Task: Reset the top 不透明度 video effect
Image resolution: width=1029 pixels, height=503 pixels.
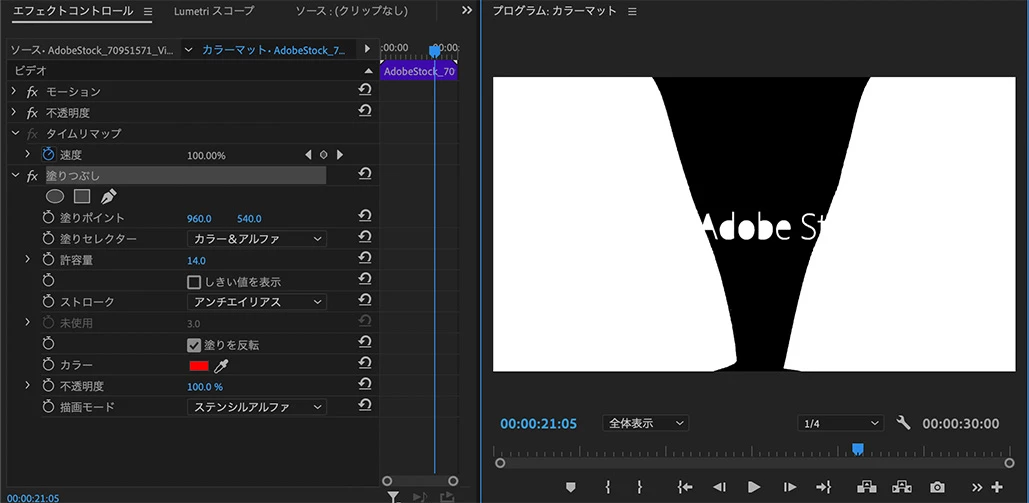Action: [x=365, y=112]
